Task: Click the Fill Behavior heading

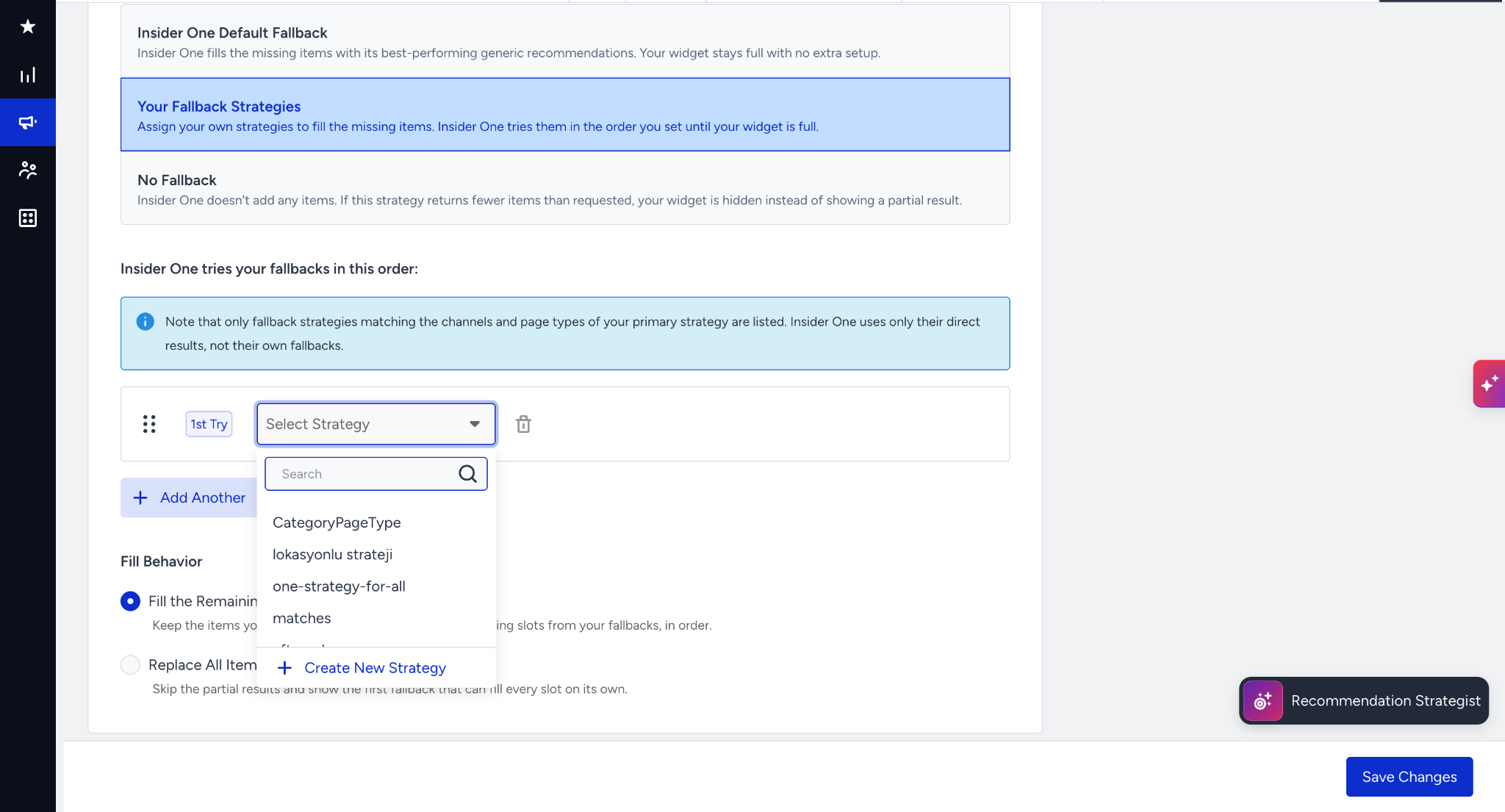Action: pyautogui.click(x=161, y=561)
